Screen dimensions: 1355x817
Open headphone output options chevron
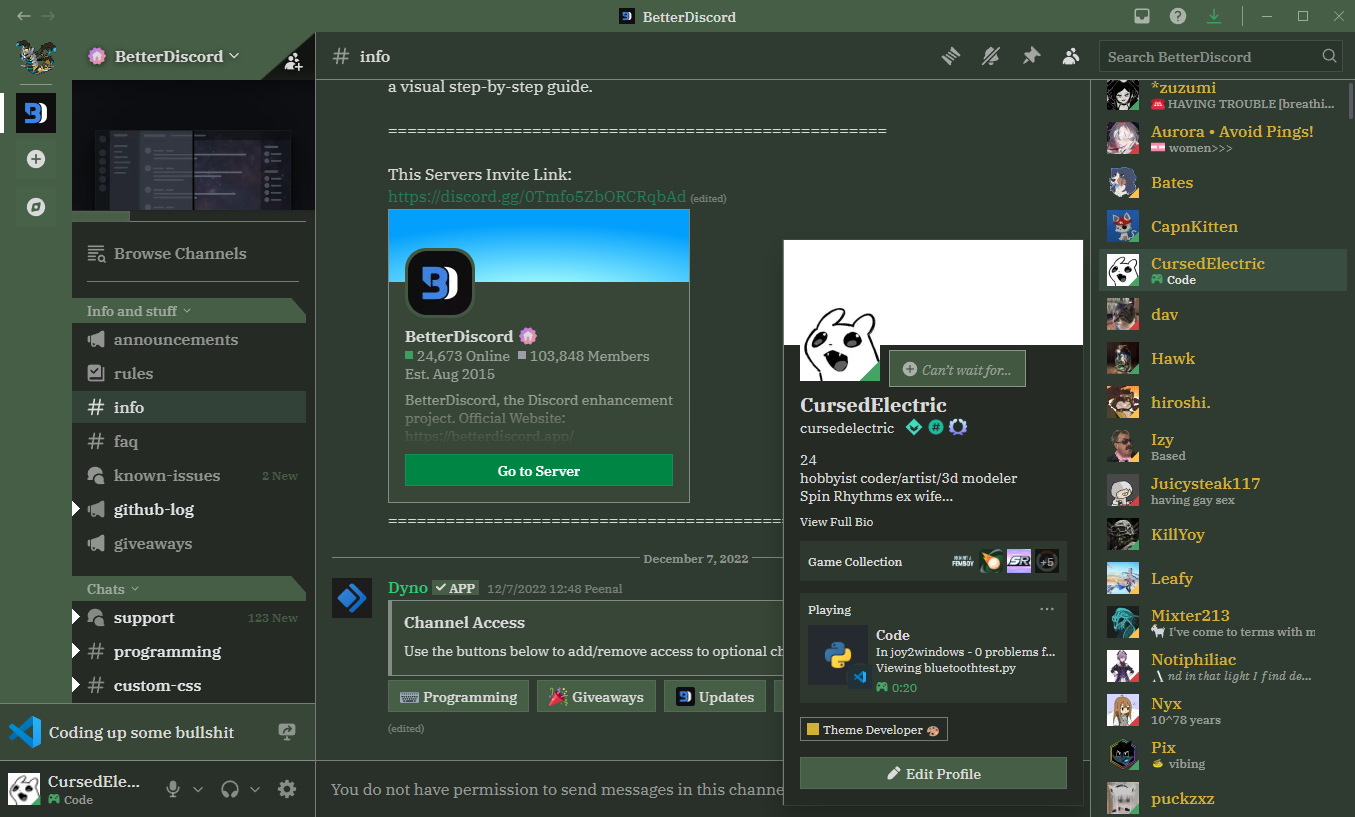[255, 789]
